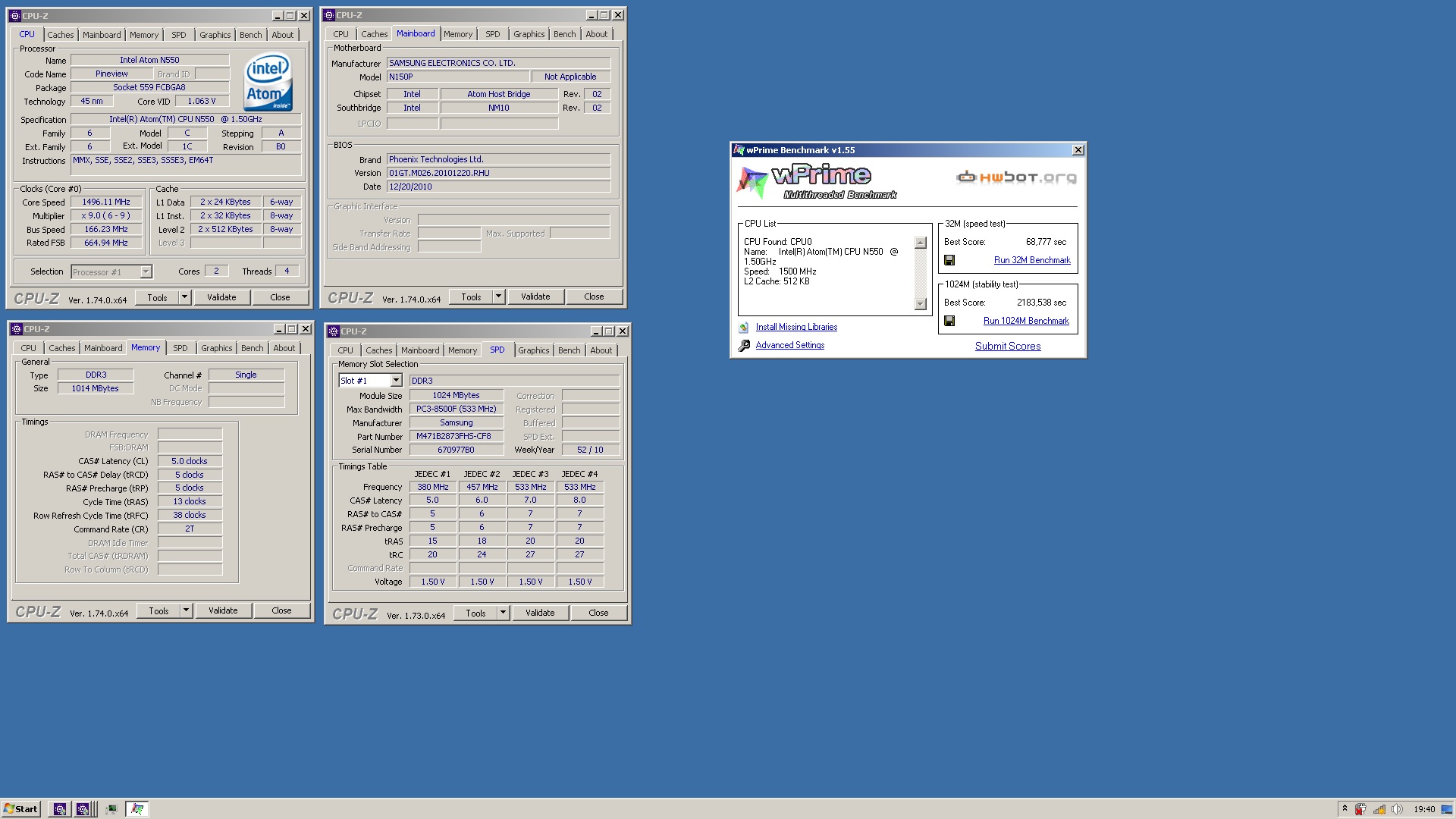Click the save icon under 32M speed test
1456x819 pixels.
click(x=949, y=260)
